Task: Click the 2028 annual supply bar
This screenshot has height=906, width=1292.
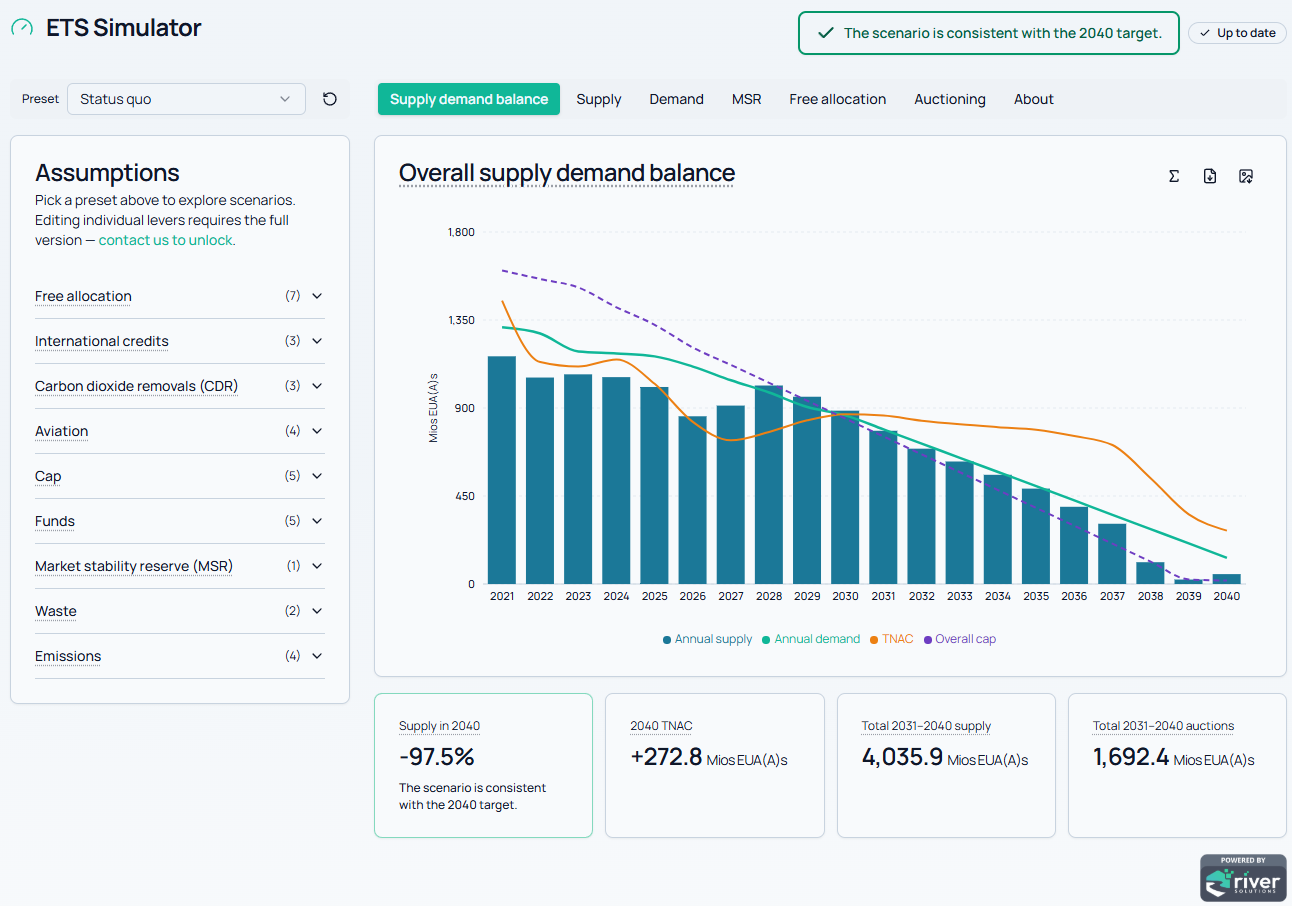Action: point(769,484)
